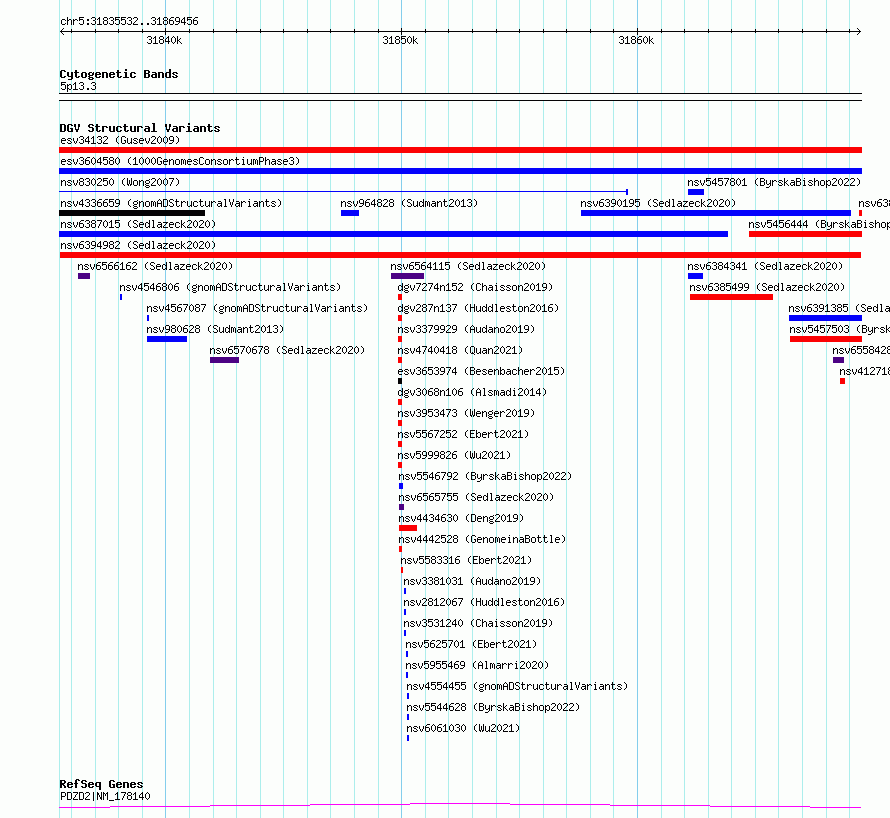The image size is (890, 818).
Task: Click the chr5:31835532..31869456 region label
Action: click(129, 22)
